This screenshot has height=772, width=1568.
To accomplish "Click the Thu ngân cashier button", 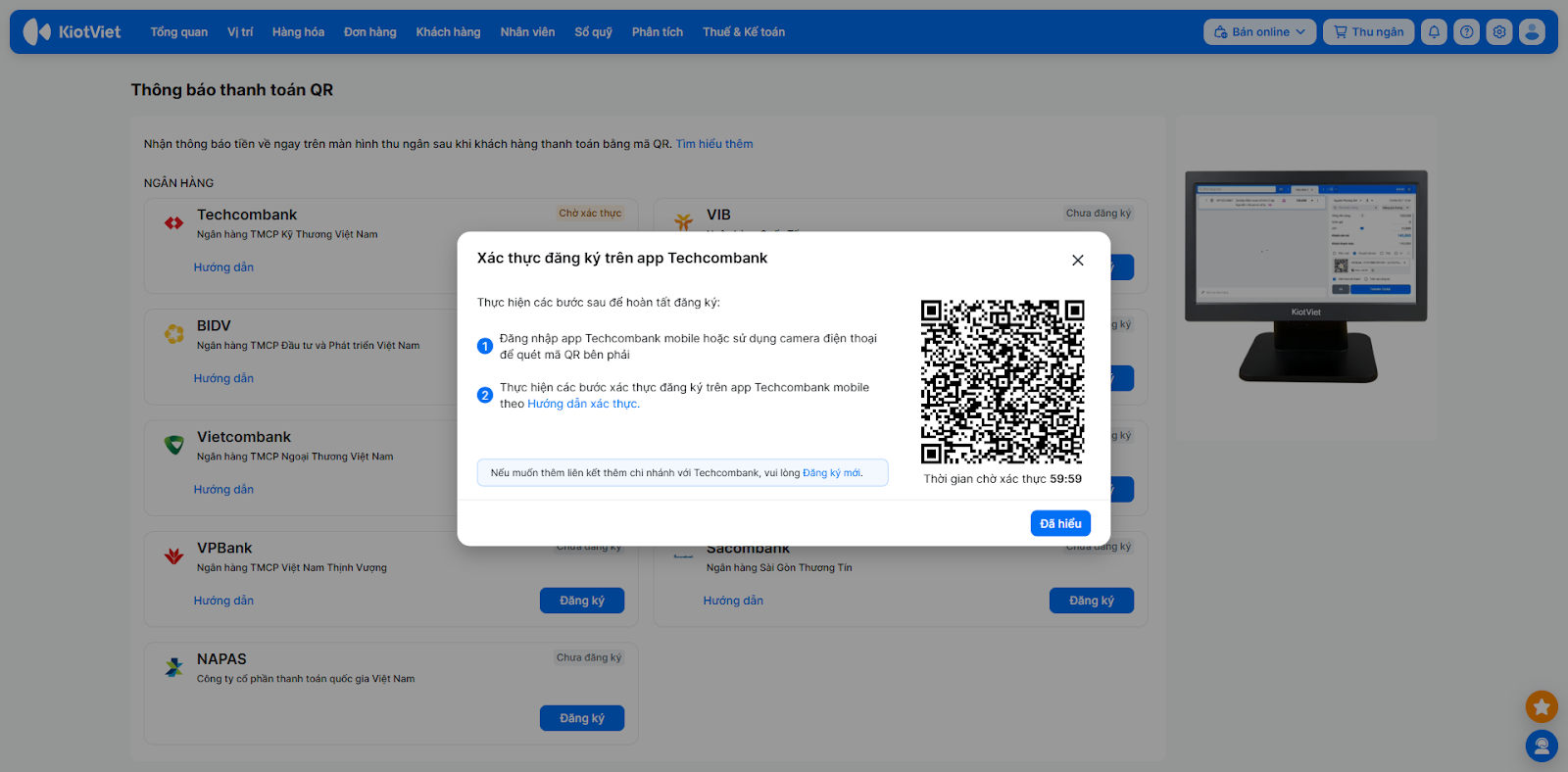I will tap(1368, 32).
